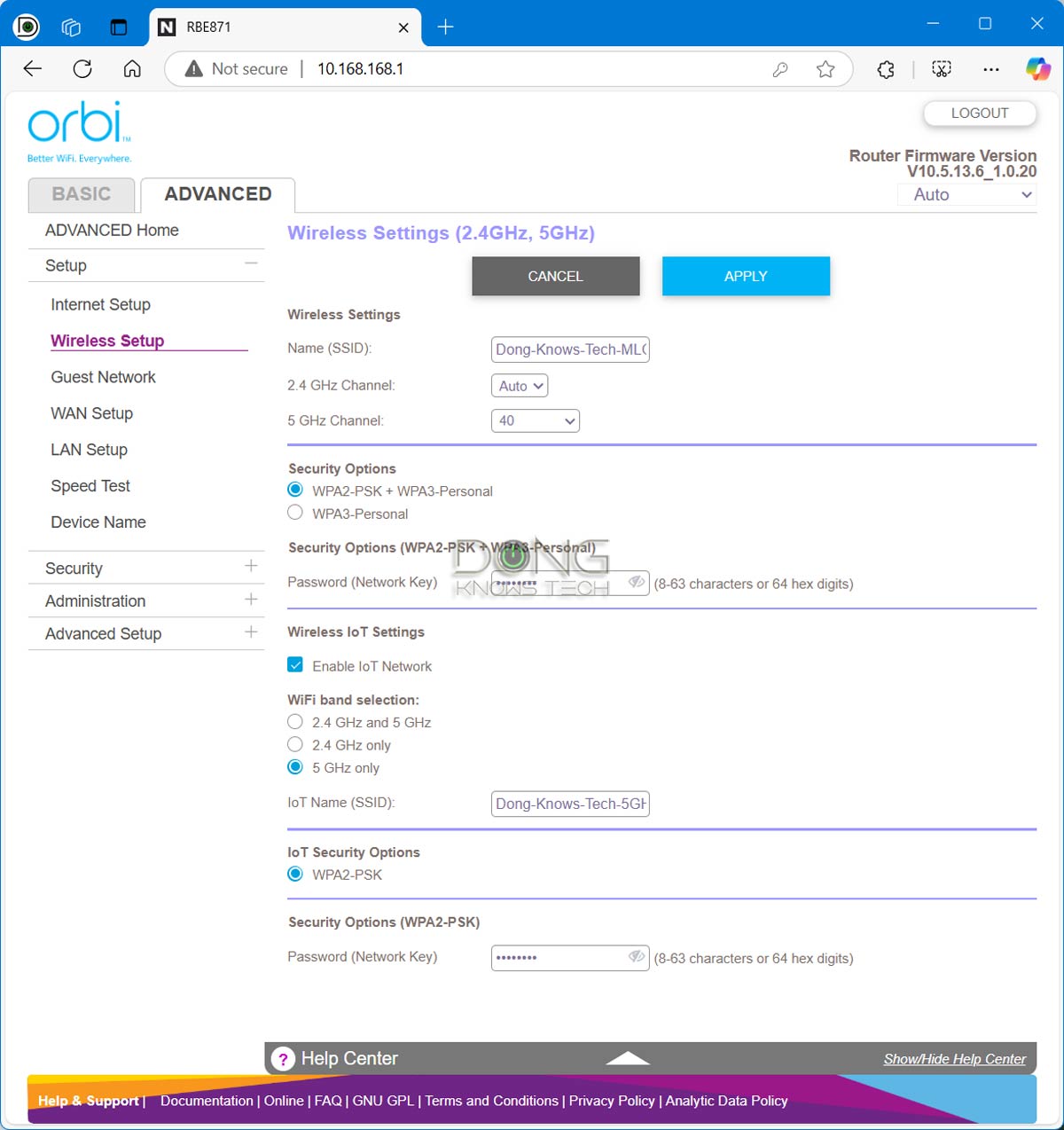Image resolution: width=1064 pixels, height=1130 pixels.
Task: Select the WPA3-Personal security option
Action: 294,512
